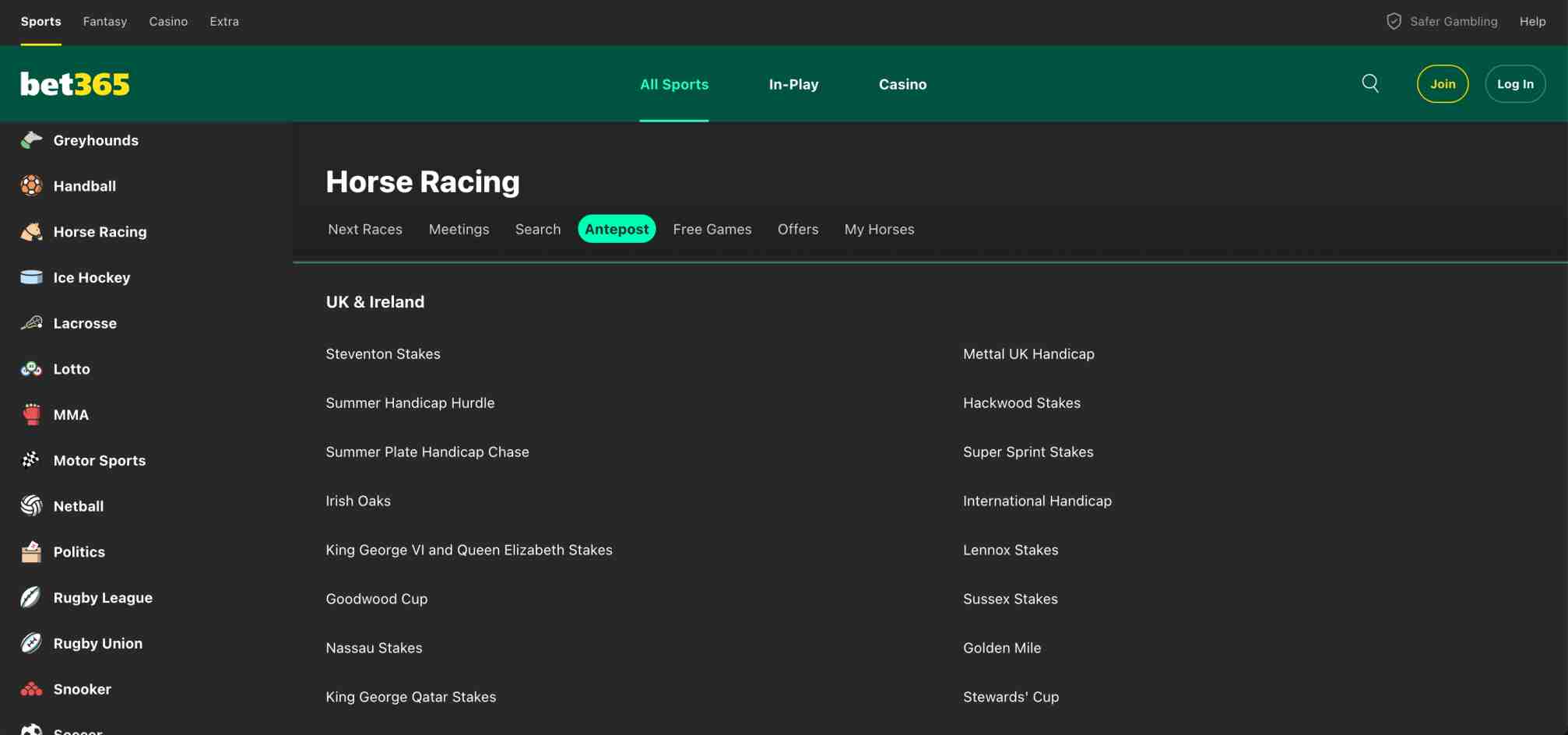Screen dimensions: 1568x735
Task: Select Ice Hockey label in sidebar
Action: point(92,277)
